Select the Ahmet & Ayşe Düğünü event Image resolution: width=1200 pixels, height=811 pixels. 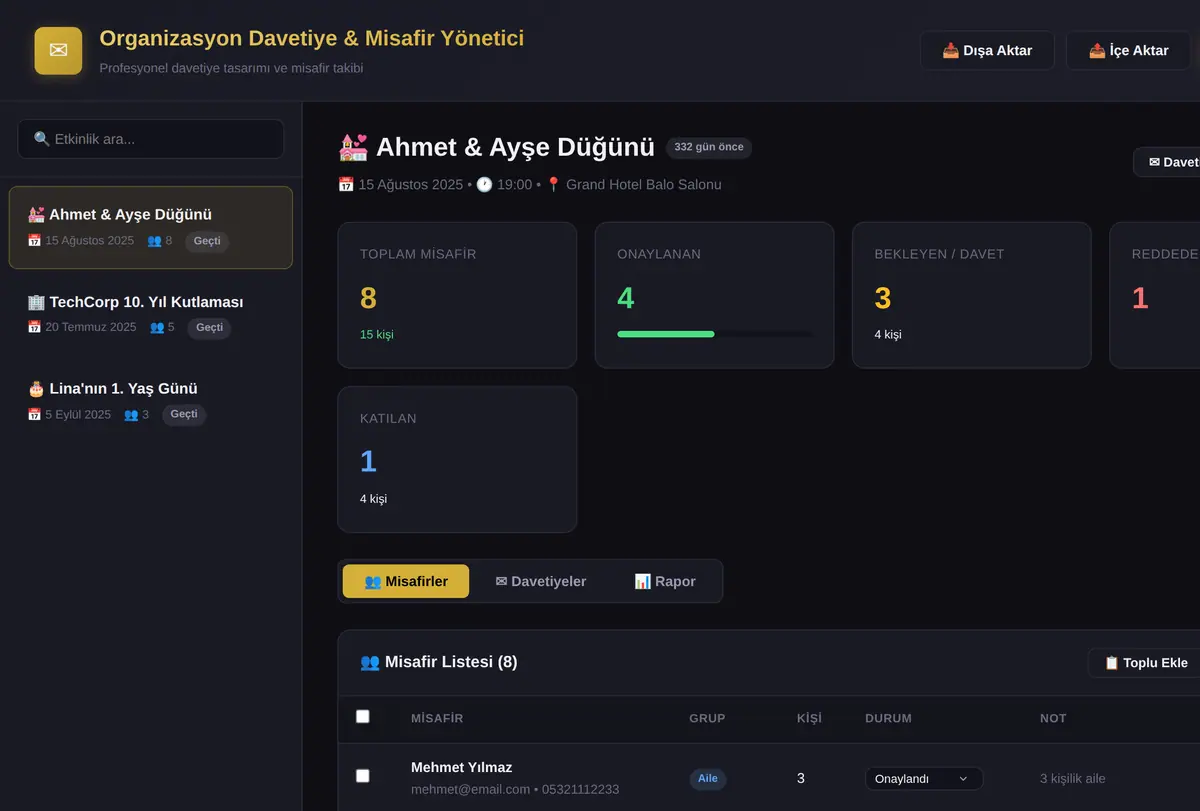click(151, 227)
